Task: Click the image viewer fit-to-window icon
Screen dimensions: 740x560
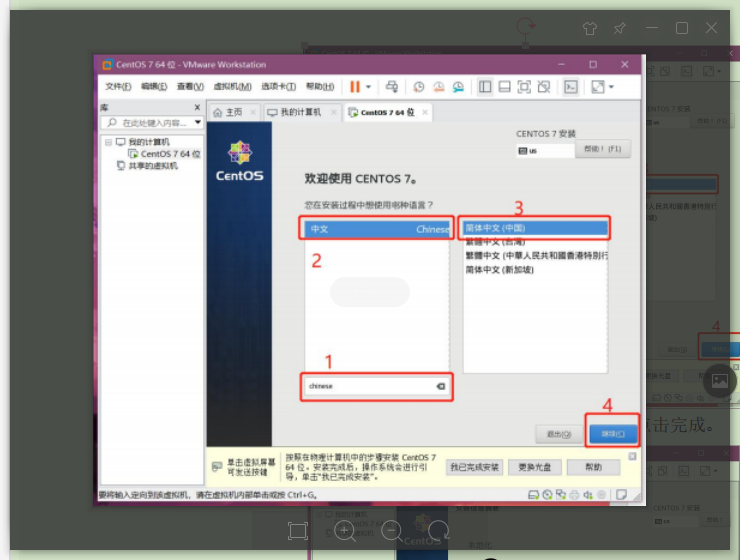Action: tap(298, 531)
